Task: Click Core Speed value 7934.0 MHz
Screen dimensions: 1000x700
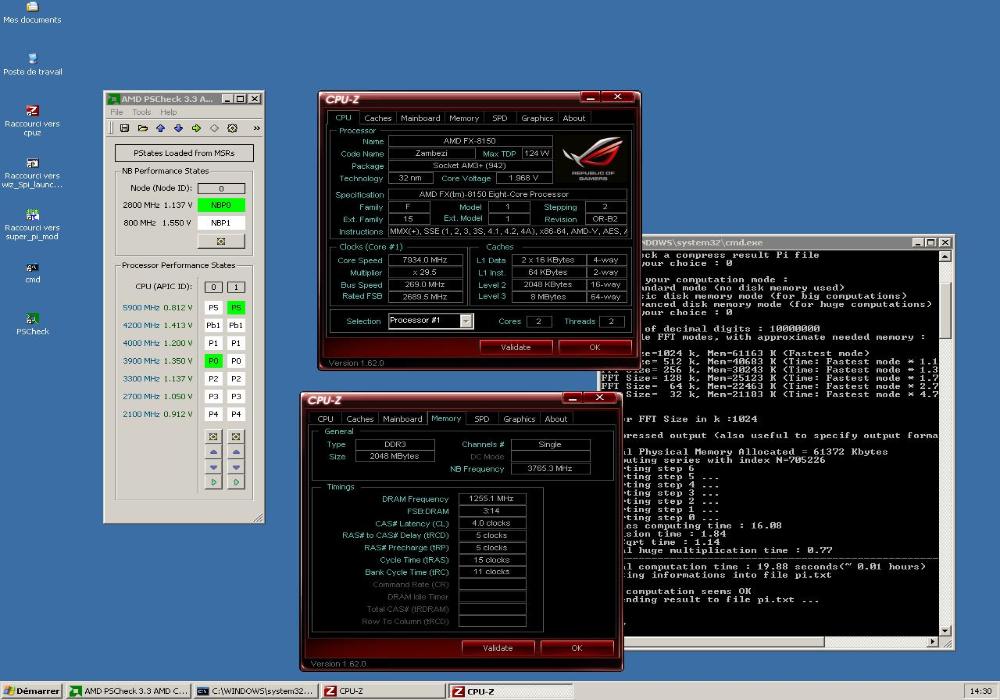Action: pyautogui.click(x=425, y=260)
